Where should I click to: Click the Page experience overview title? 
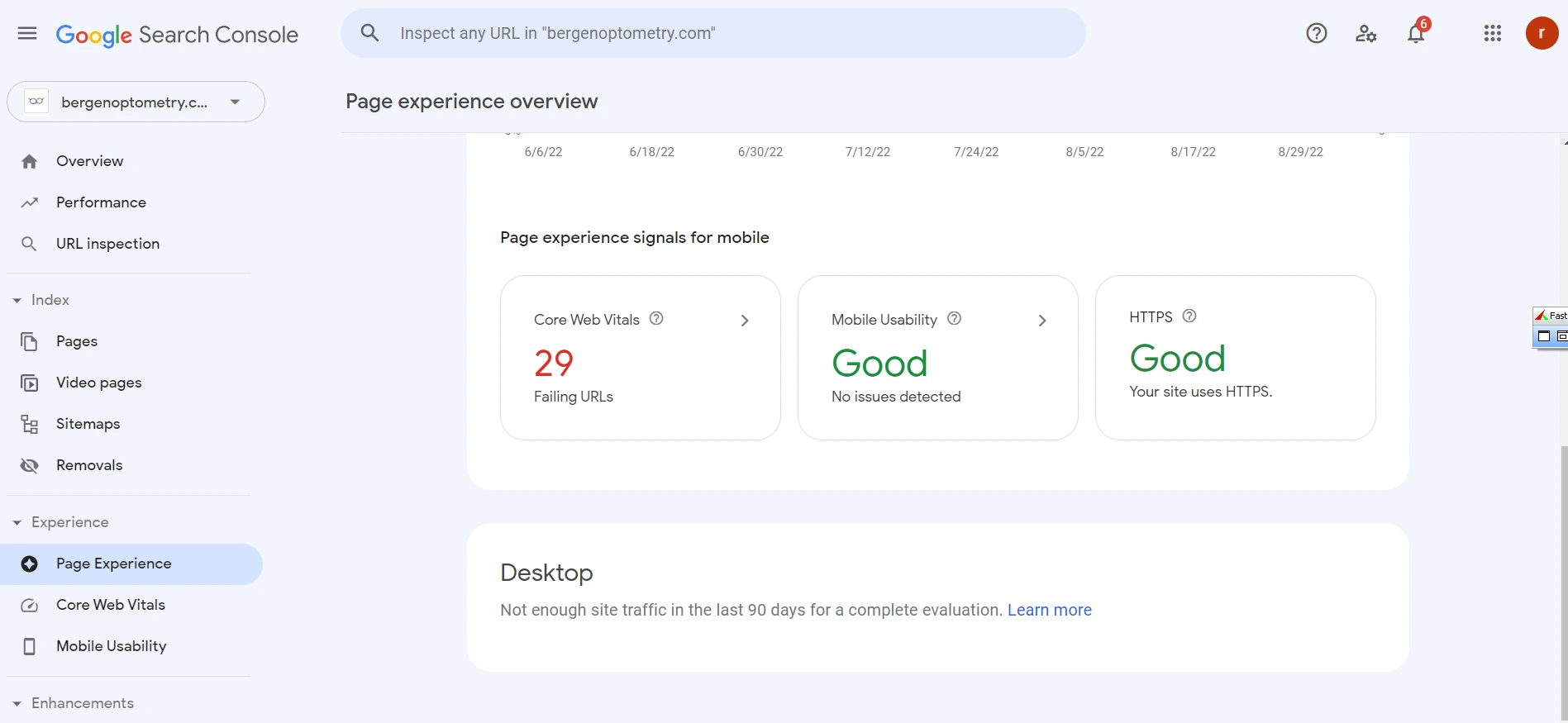[471, 101]
